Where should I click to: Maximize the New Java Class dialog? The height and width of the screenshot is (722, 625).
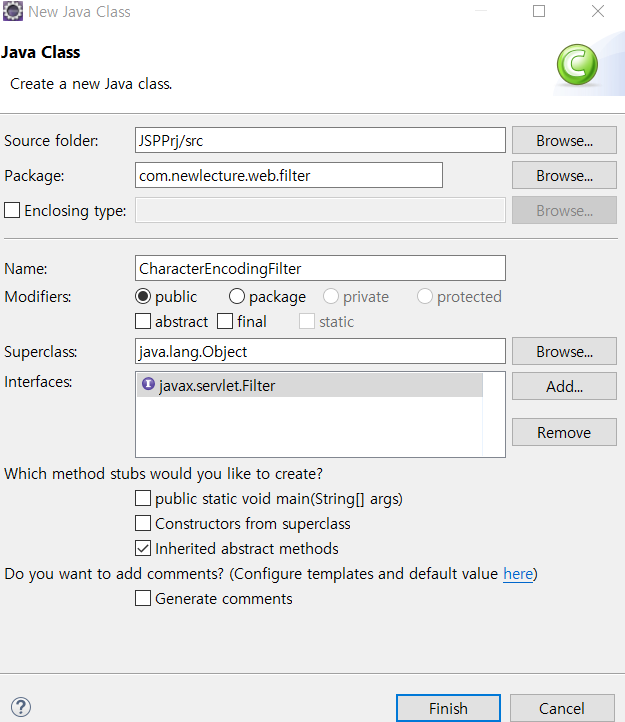pyautogui.click(x=539, y=11)
